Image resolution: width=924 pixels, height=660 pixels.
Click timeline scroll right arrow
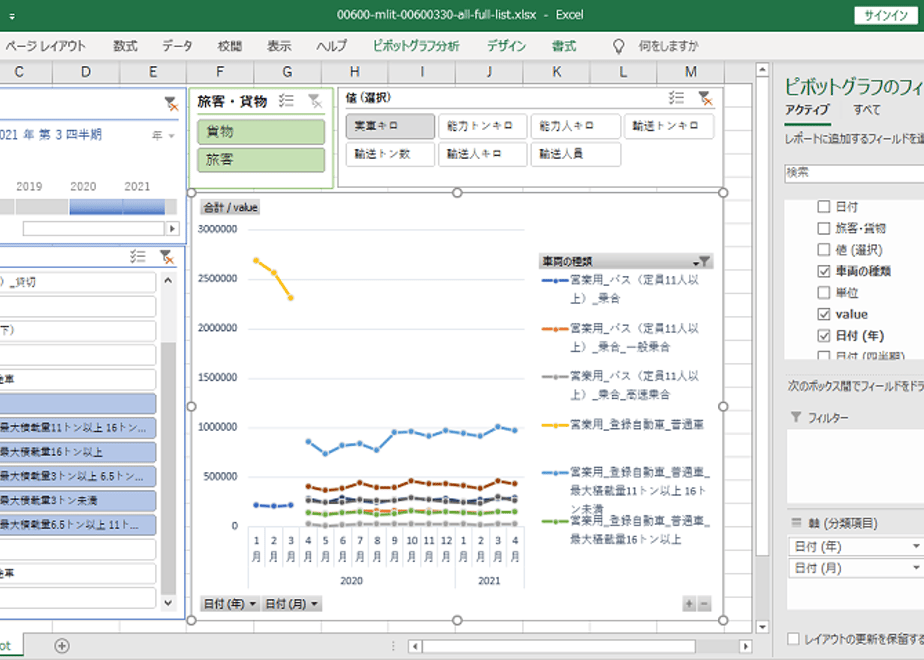click(x=172, y=228)
